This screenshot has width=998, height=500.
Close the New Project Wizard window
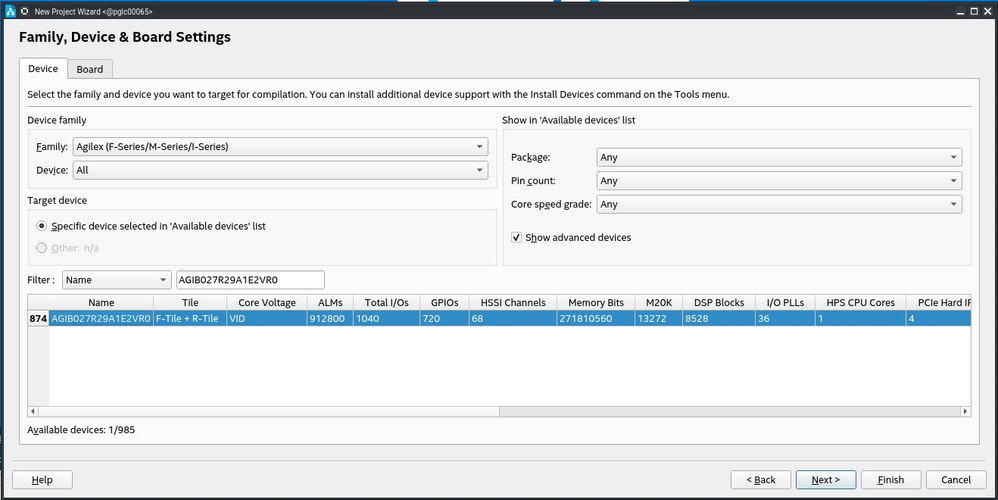[x=987, y=11]
